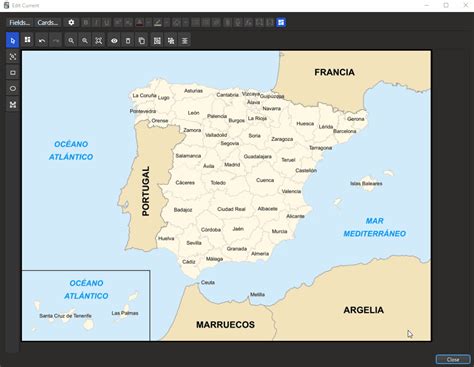
Task: Select the Rectangle mask tool
Action: pos(13,73)
